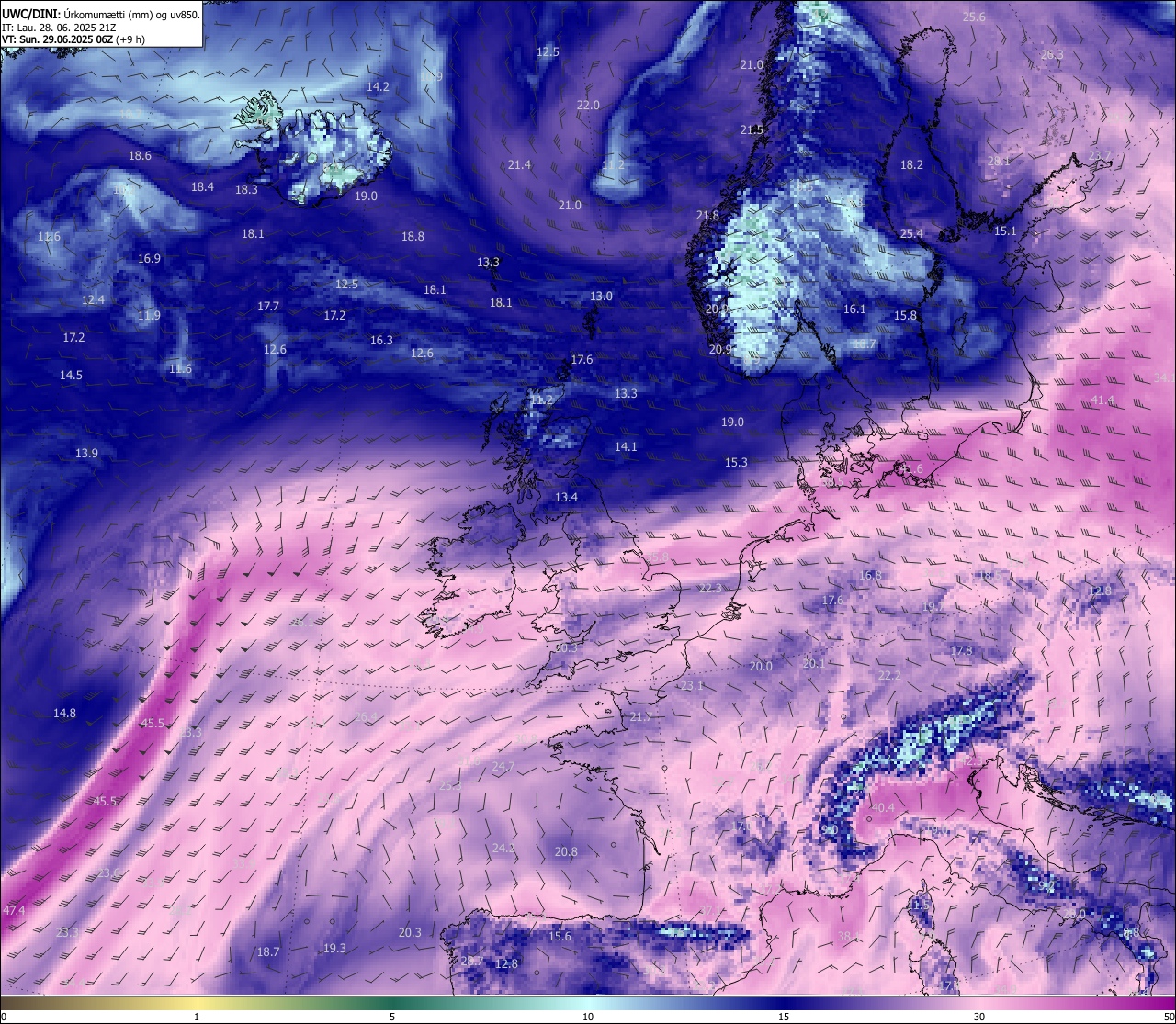The width and height of the screenshot is (1176, 1024).
Task: Click the 12.4 value label
Action: (93, 300)
